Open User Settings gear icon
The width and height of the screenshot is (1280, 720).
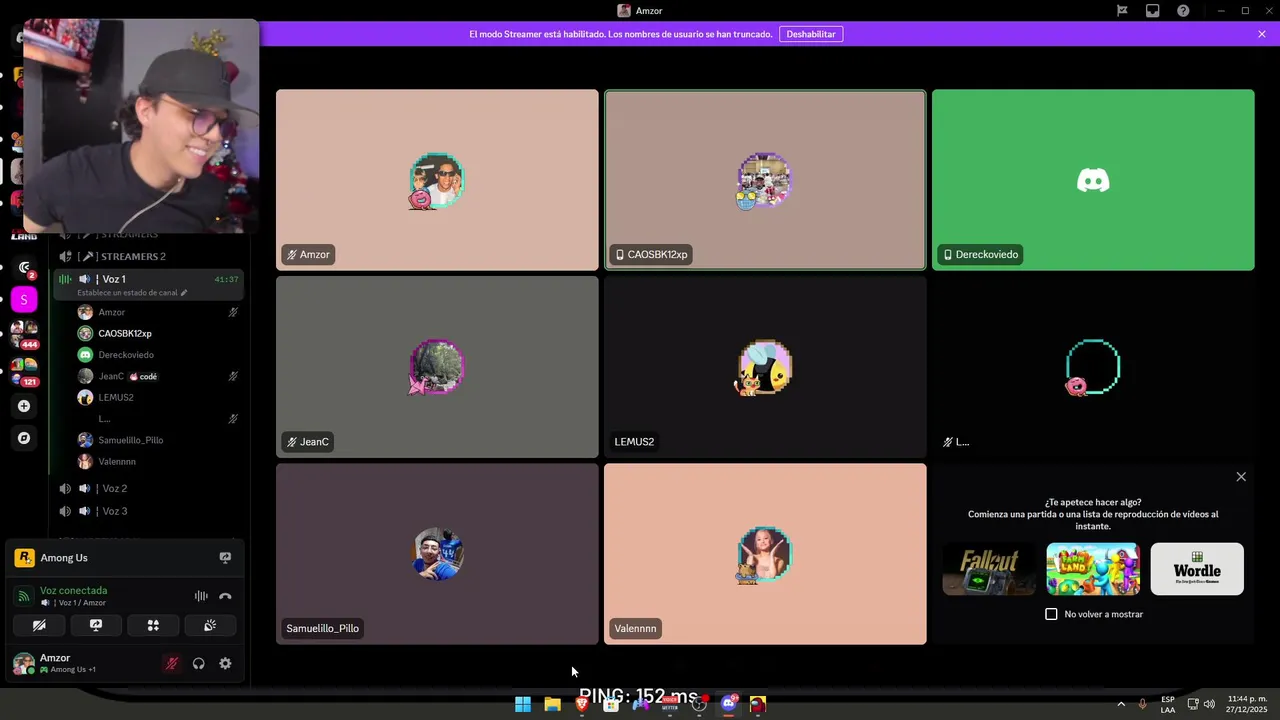225,663
